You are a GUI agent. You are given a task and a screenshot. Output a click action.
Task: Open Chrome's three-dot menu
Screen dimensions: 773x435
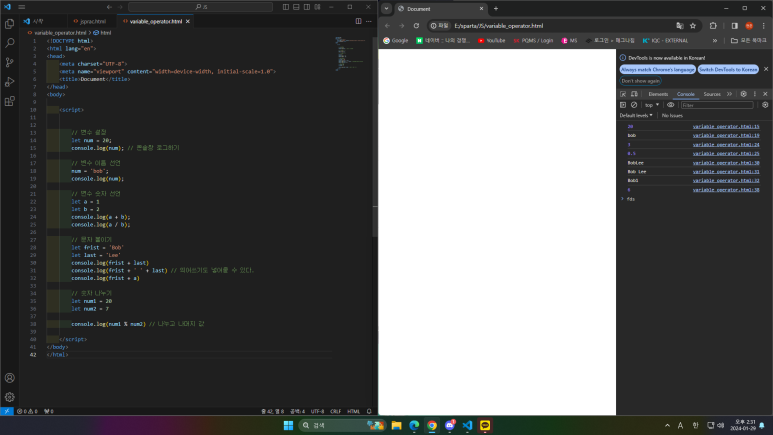pyautogui.click(x=764, y=26)
